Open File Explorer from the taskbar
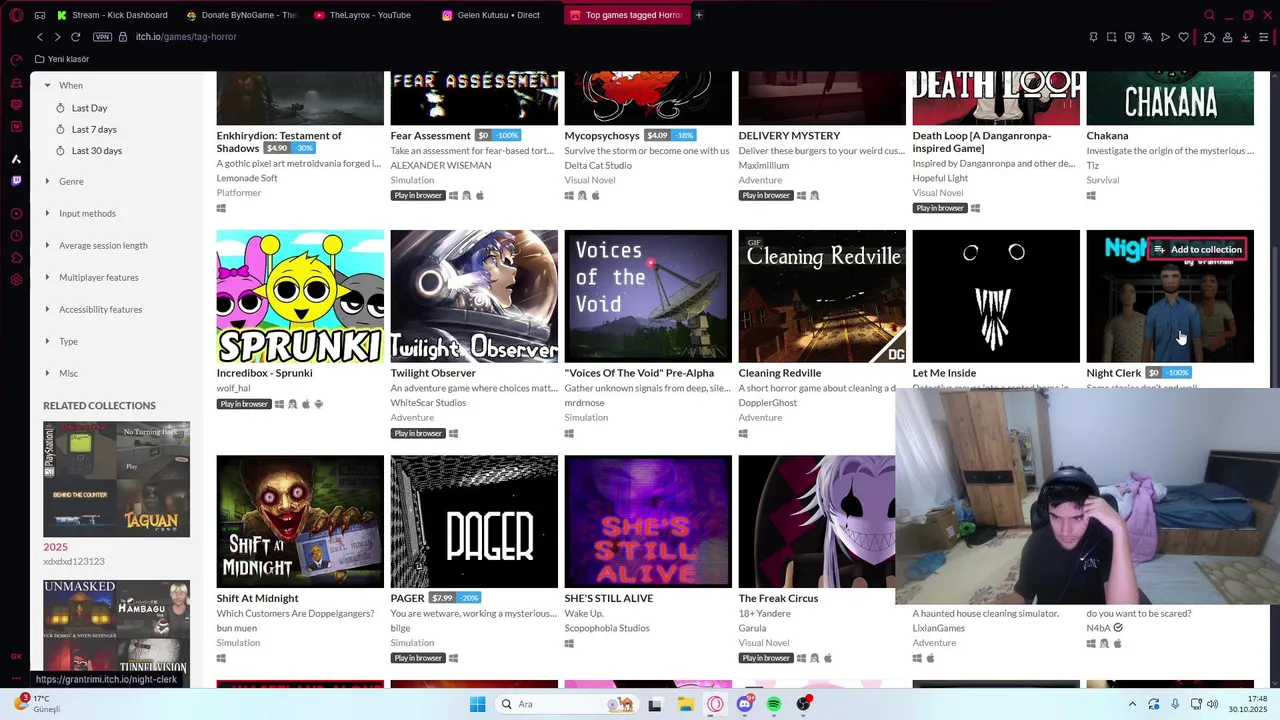This screenshot has height=720, width=1280. [686, 704]
